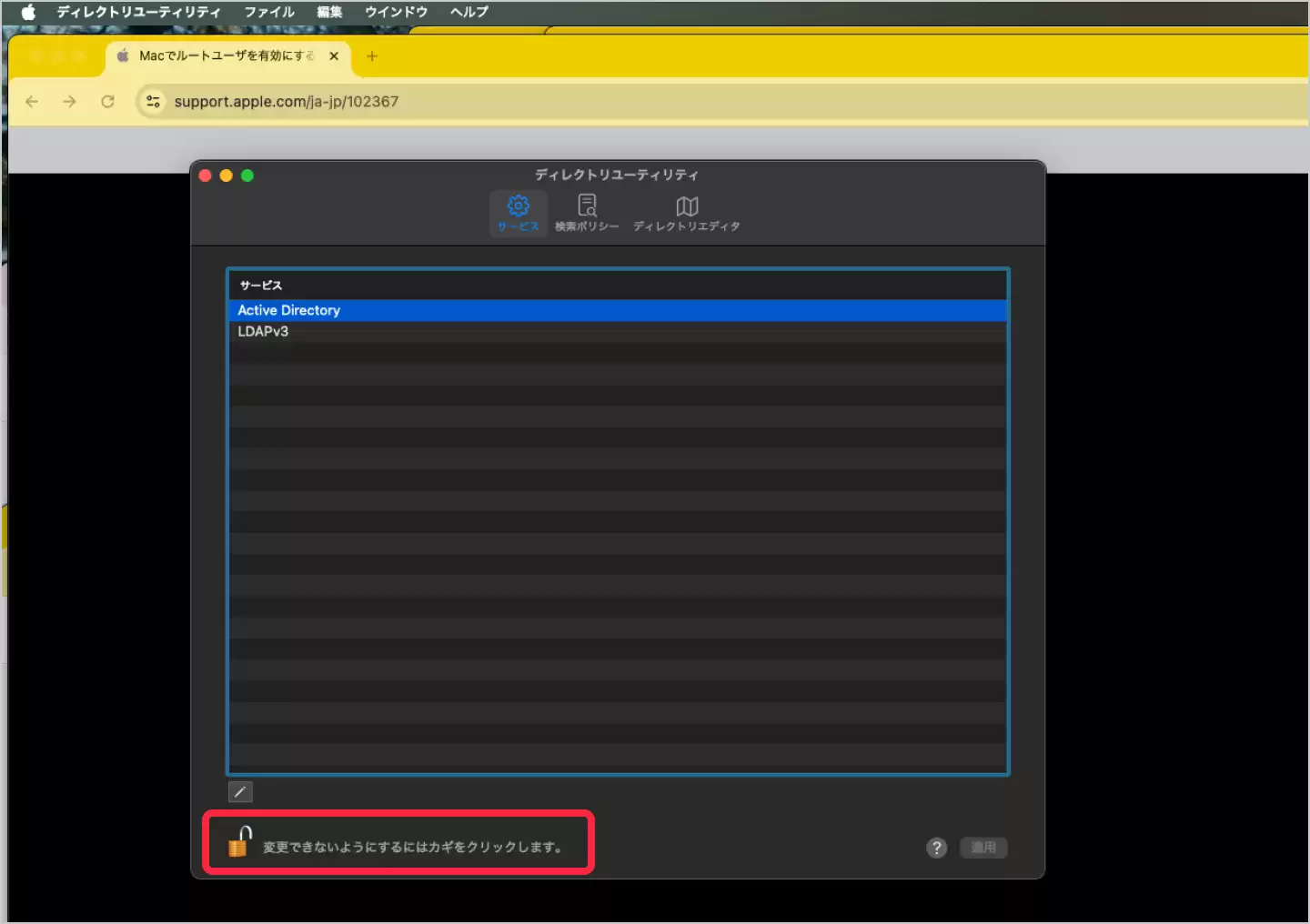This screenshot has height=924, width=1310.
Task: Reload the browser page
Action: (107, 101)
